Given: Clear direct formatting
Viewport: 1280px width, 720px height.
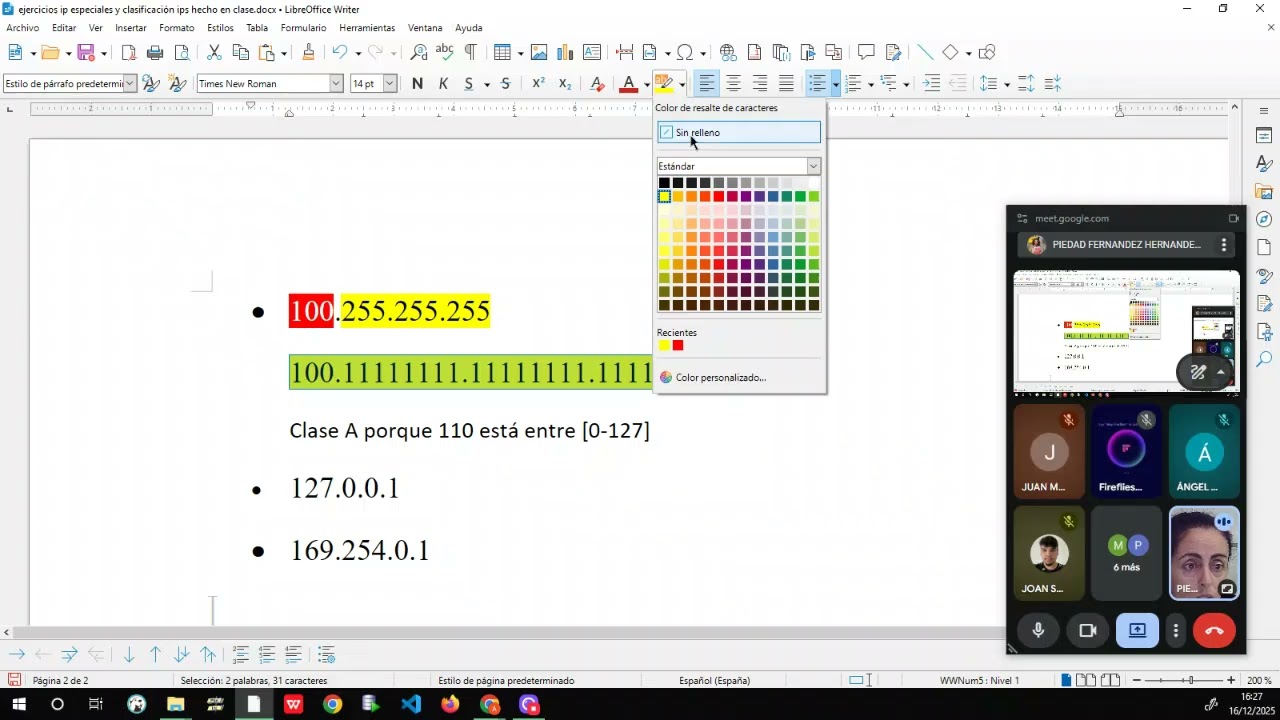Looking at the screenshot, I should [x=597, y=84].
